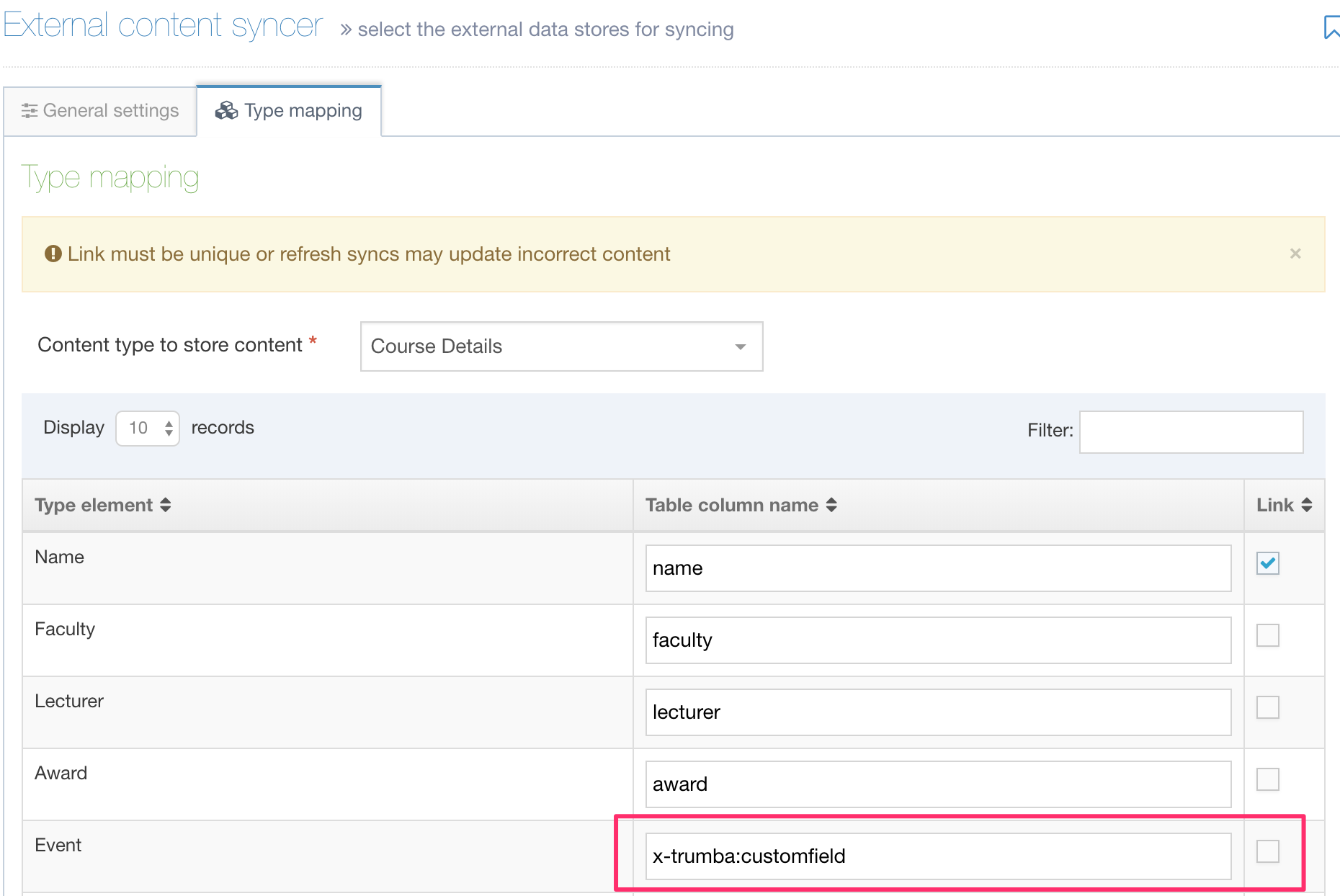This screenshot has height=896, width=1340.
Task: Click the sort arrows beside Table column name
Action: point(831,505)
